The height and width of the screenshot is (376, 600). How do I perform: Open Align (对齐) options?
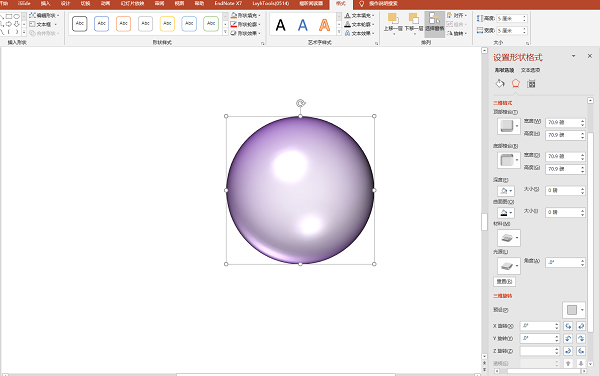point(457,15)
